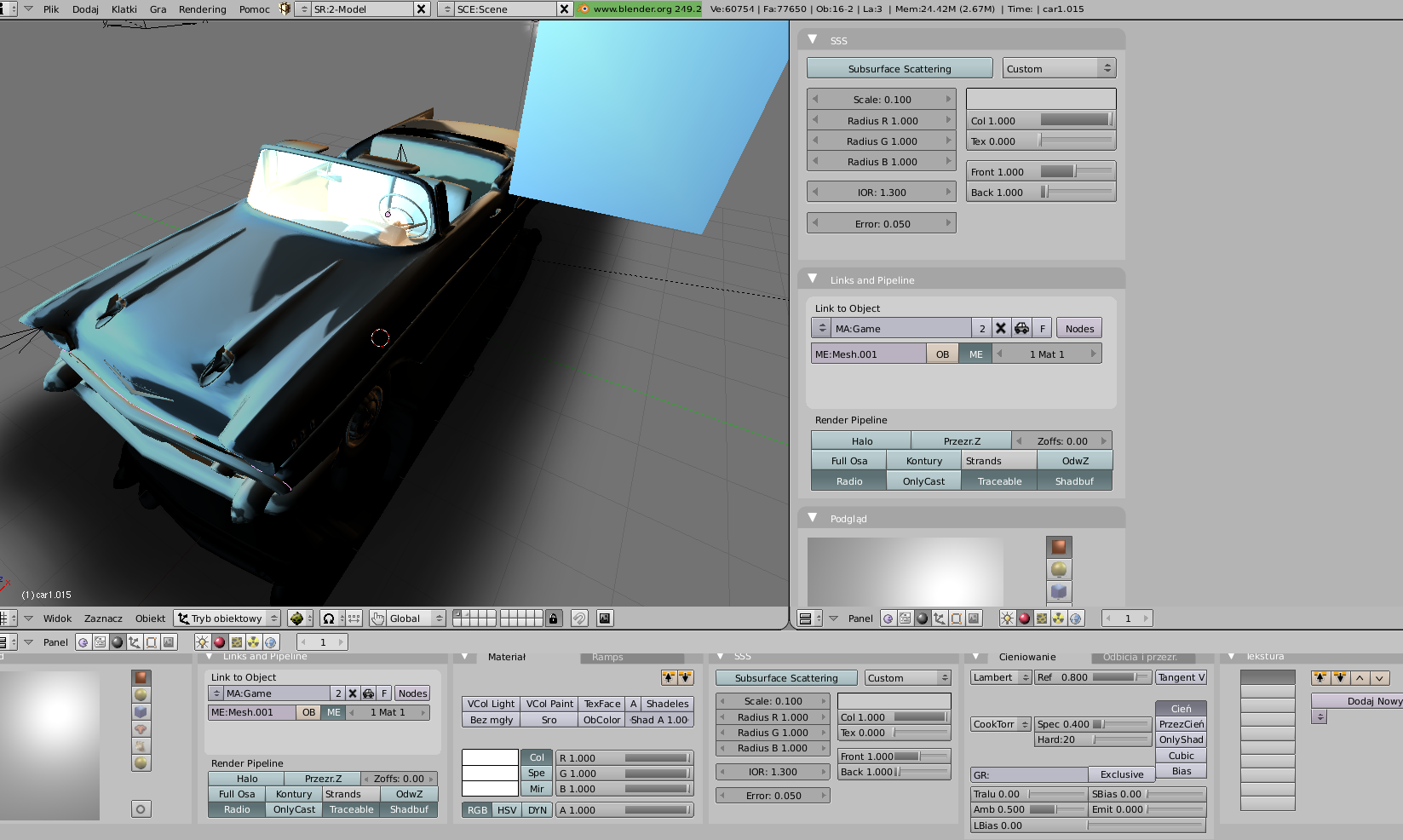Image resolution: width=1403 pixels, height=840 pixels.
Task: Open CookTorr specular shader dropdown
Action: pyautogui.click(x=1001, y=724)
